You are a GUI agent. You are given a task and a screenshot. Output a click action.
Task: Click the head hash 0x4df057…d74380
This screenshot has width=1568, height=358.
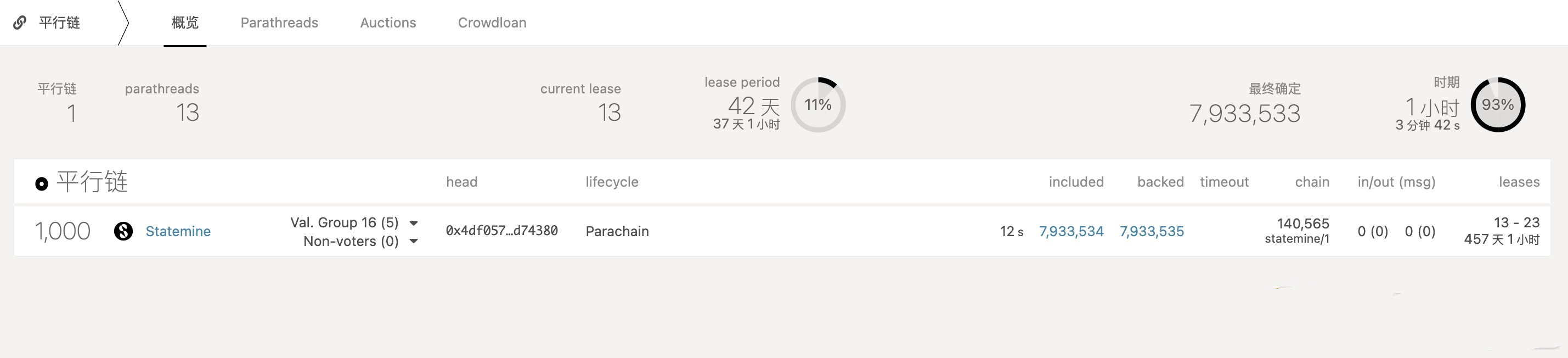point(501,231)
